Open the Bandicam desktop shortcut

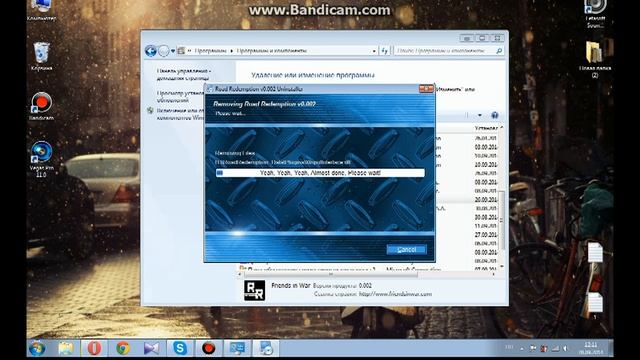(x=41, y=106)
